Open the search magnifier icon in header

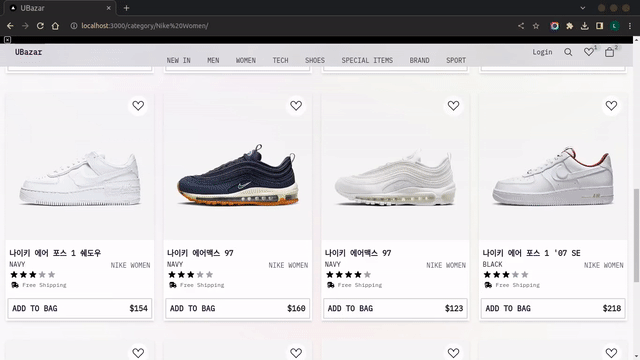point(568,52)
